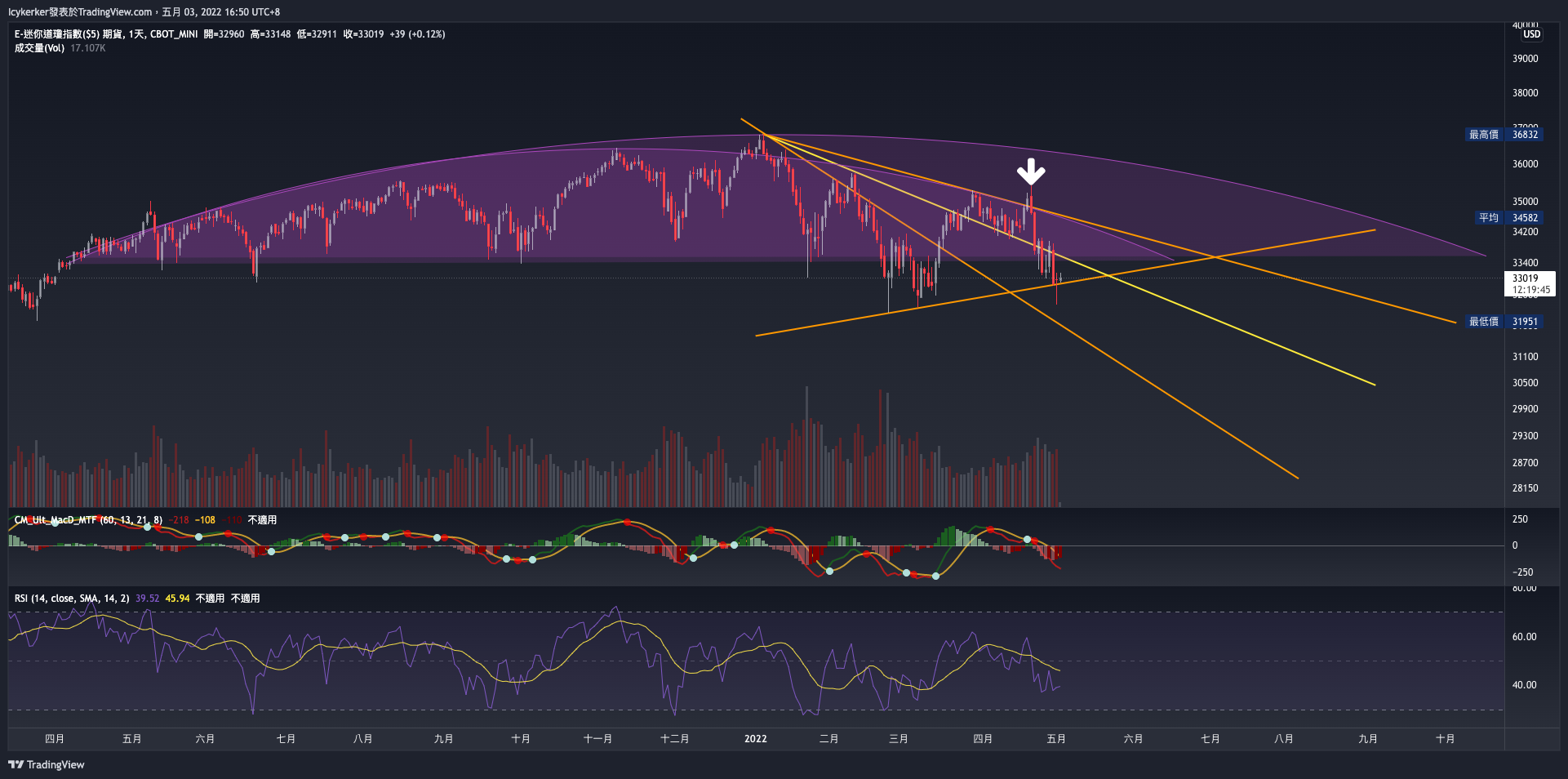Screen dimensions: 1568x779
Task: Click the RSI value 39.52
Action: coord(148,599)
